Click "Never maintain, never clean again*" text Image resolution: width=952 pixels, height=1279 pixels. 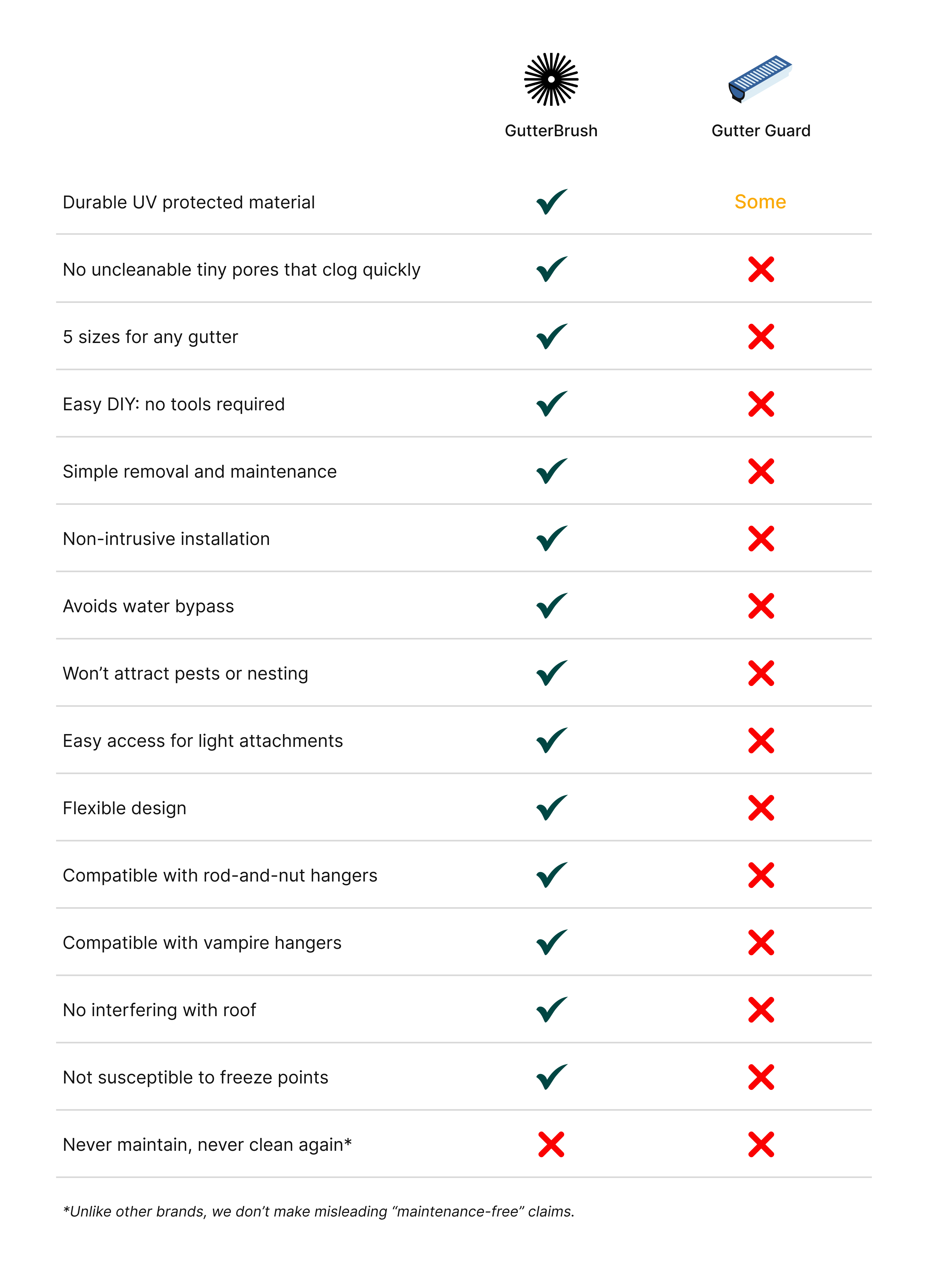coord(207,1145)
